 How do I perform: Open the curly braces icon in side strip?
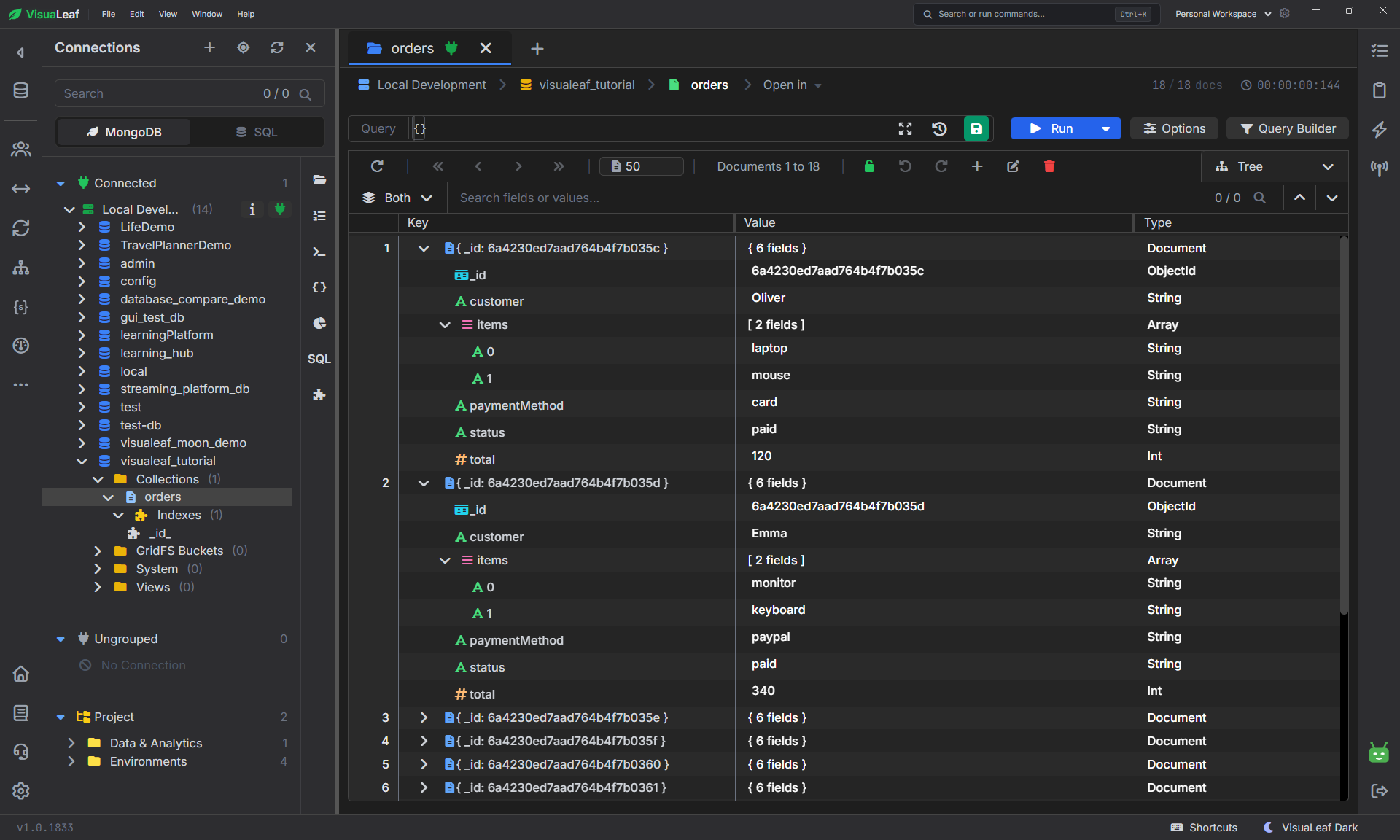[319, 287]
